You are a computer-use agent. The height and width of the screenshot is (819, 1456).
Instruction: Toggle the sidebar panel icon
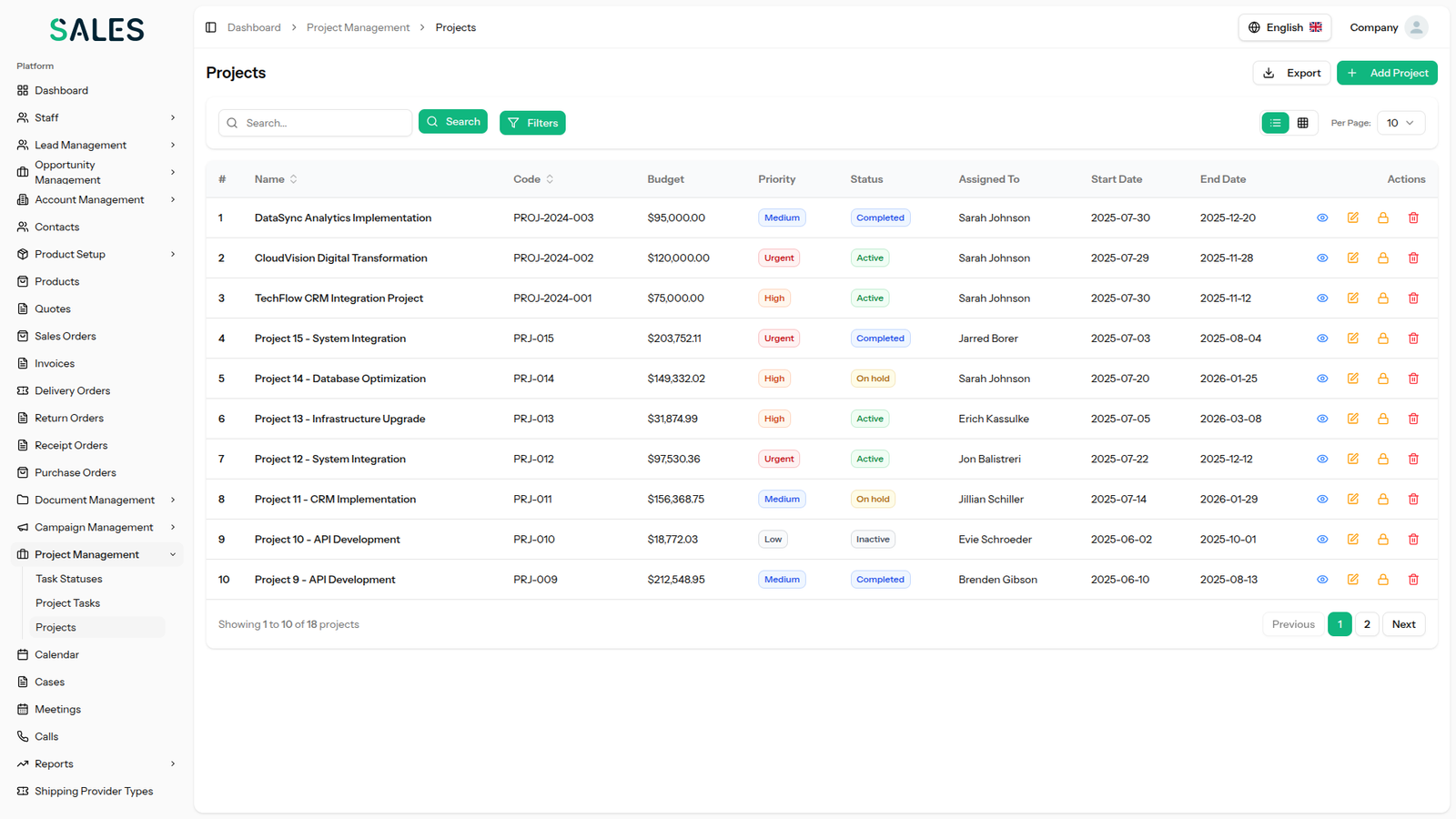(x=211, y=27)
